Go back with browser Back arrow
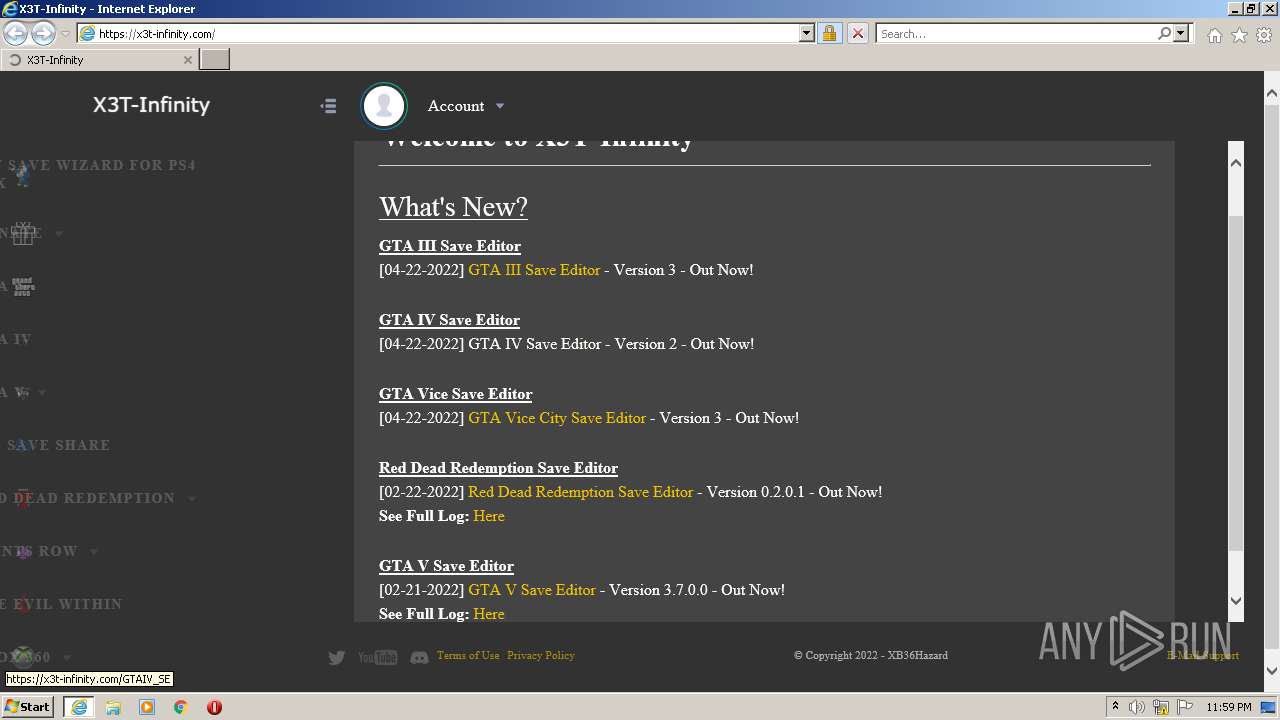 click(x=16, y=33)
